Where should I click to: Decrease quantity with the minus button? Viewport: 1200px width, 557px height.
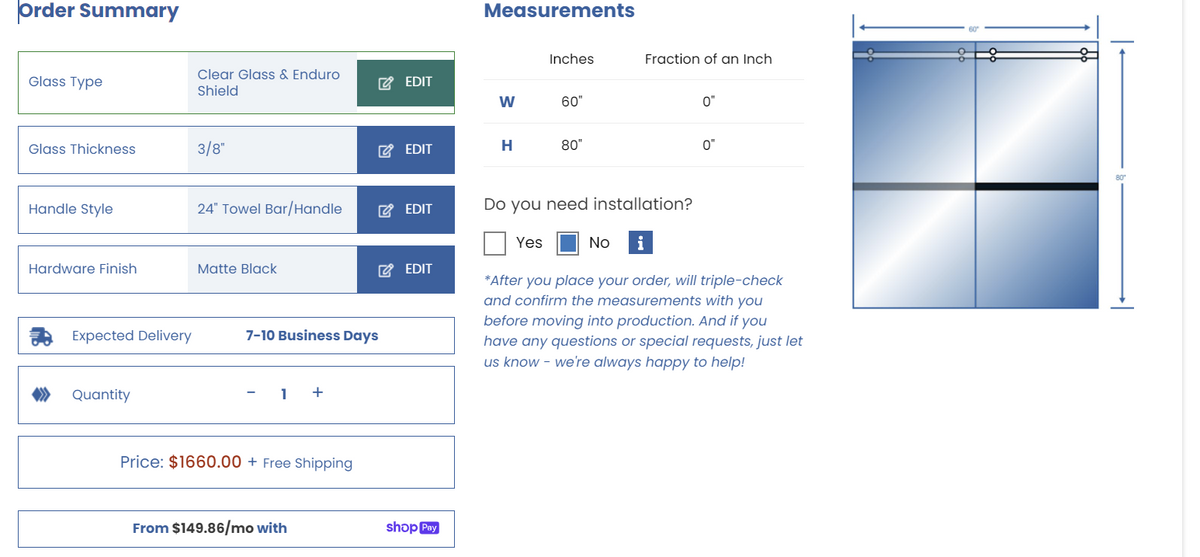coord(250,393)
